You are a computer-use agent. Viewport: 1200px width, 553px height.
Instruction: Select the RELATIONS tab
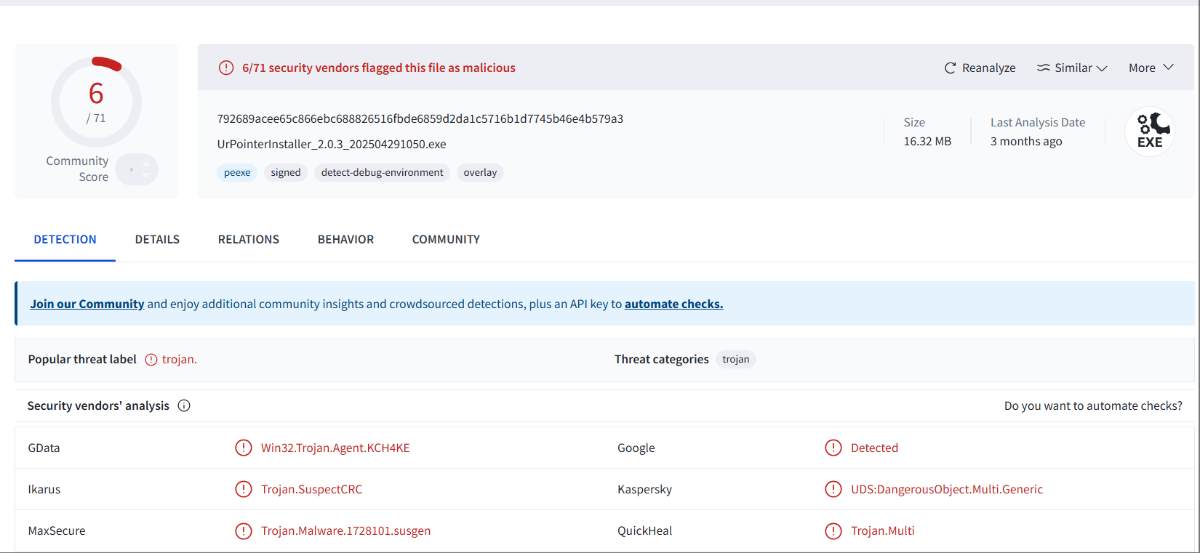coord(248,240)
